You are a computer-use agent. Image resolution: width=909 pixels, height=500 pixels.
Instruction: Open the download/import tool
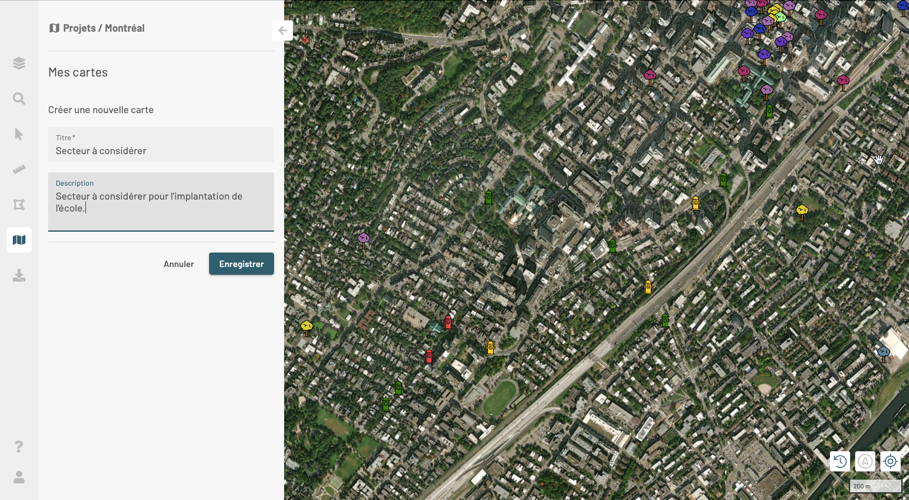[x=19, y=275]
